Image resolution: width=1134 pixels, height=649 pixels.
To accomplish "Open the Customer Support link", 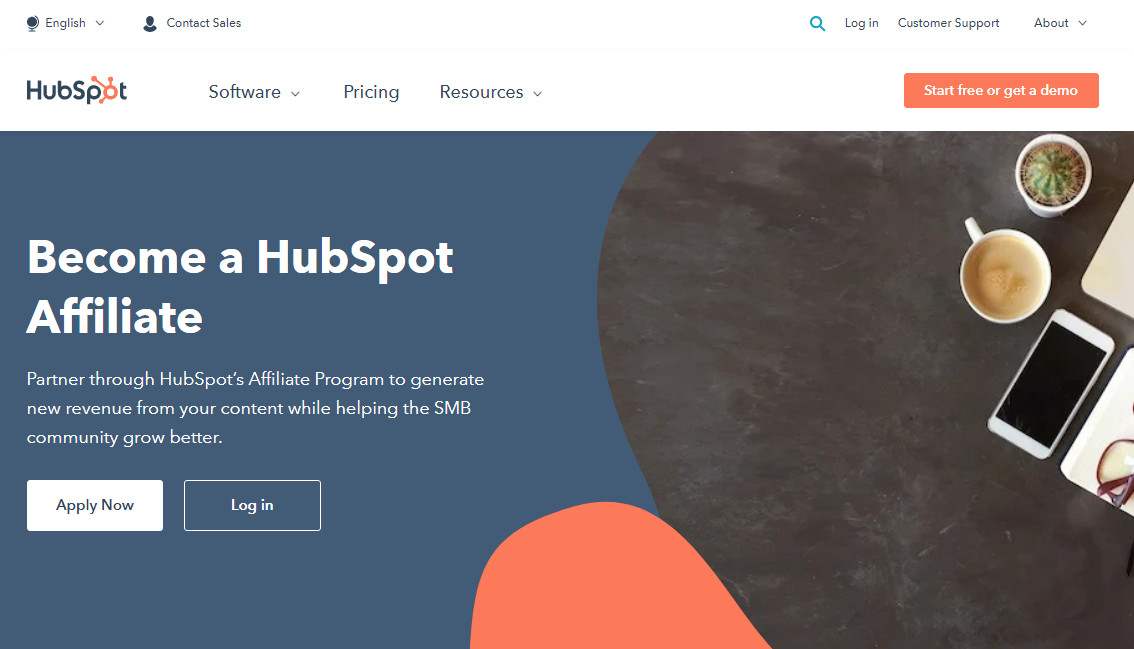I will pos(948,23).
